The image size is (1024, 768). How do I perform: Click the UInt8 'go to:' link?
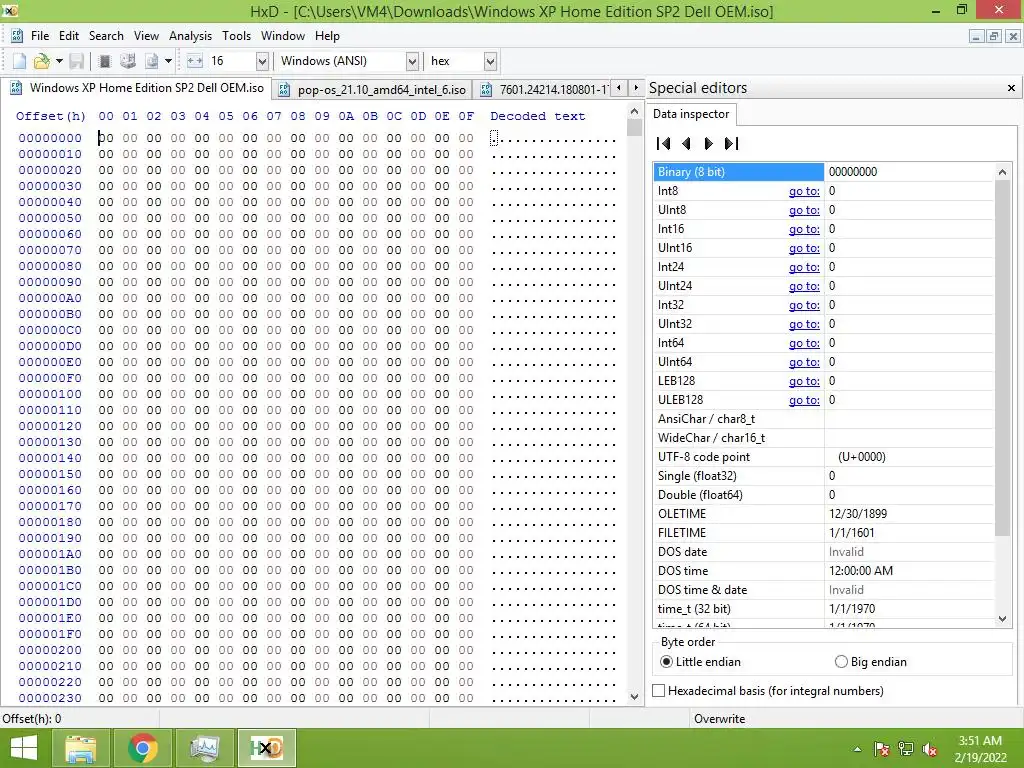(804, 210)
